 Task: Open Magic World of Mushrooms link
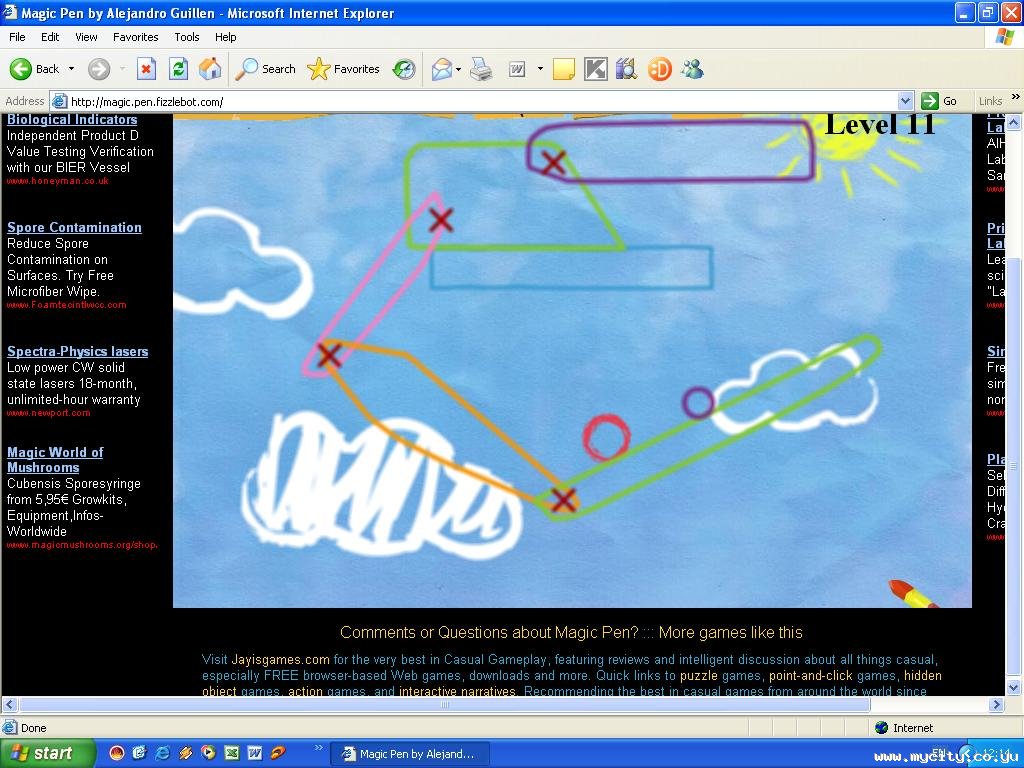tap(55, 460)
